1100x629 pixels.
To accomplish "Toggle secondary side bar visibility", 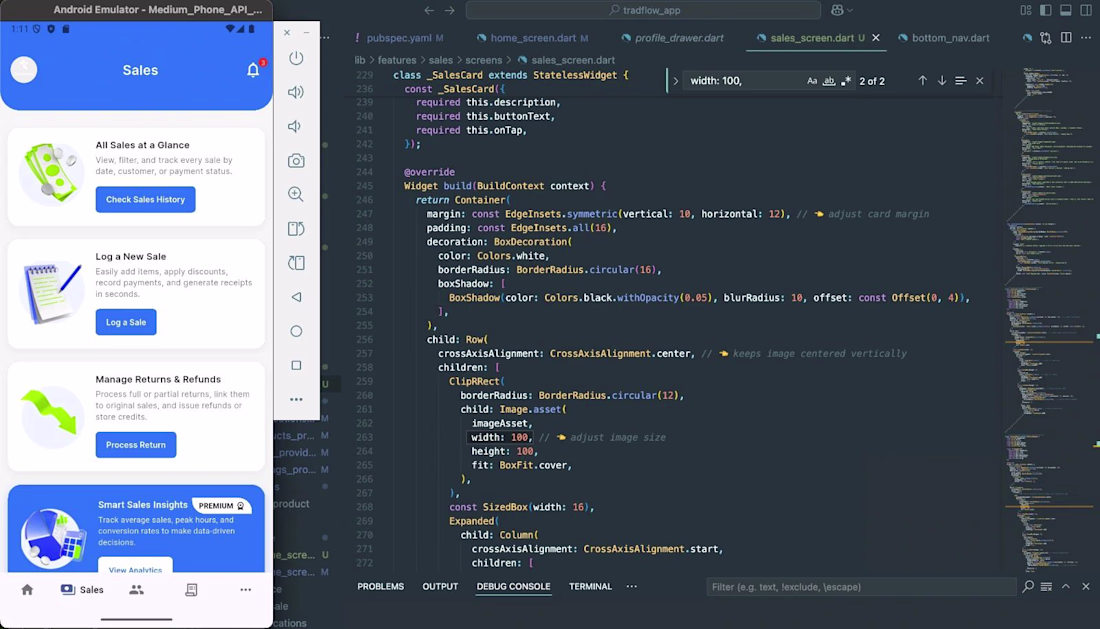I will (1086, 10).
